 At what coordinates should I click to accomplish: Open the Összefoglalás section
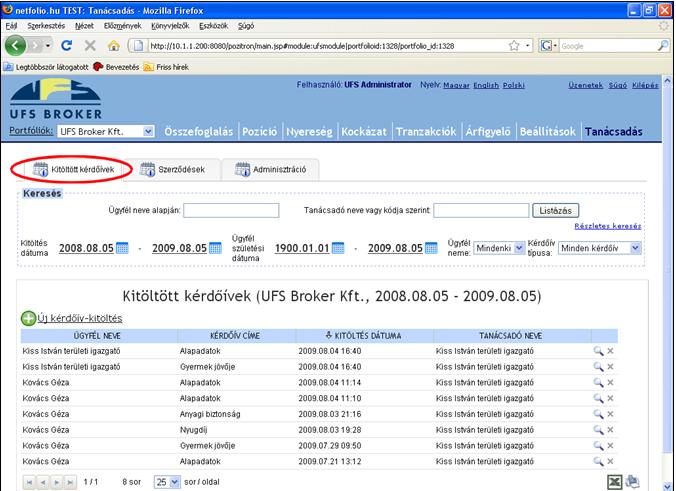[x=199, y=131]
